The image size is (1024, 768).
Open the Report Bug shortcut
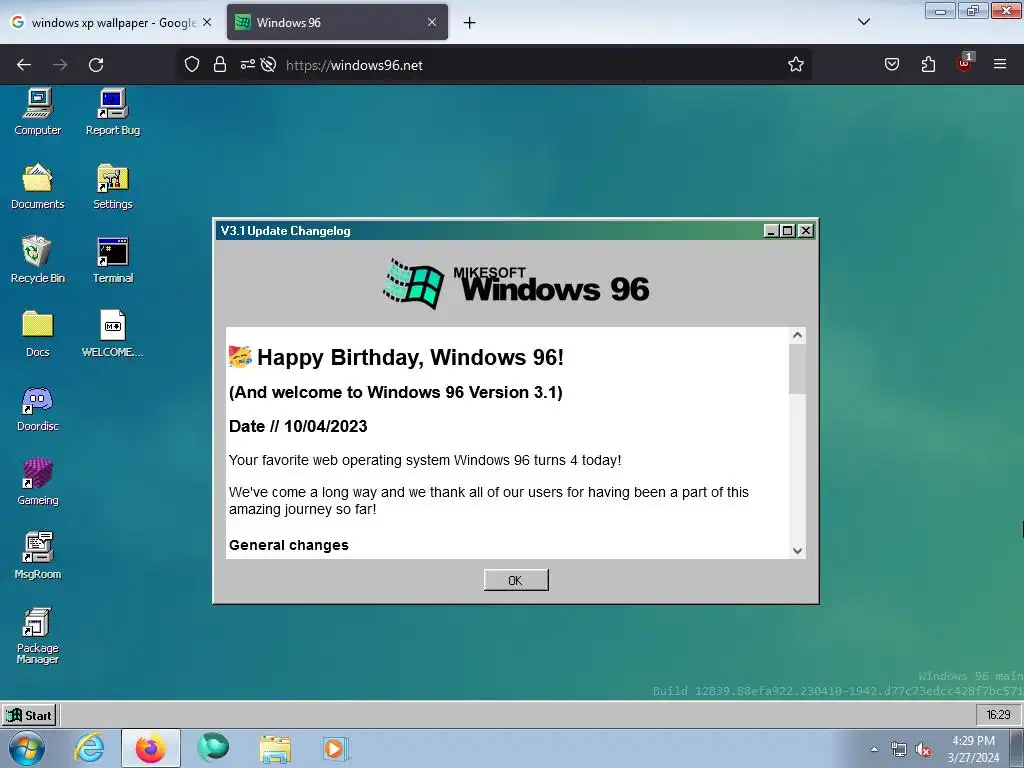coord(113,112)
